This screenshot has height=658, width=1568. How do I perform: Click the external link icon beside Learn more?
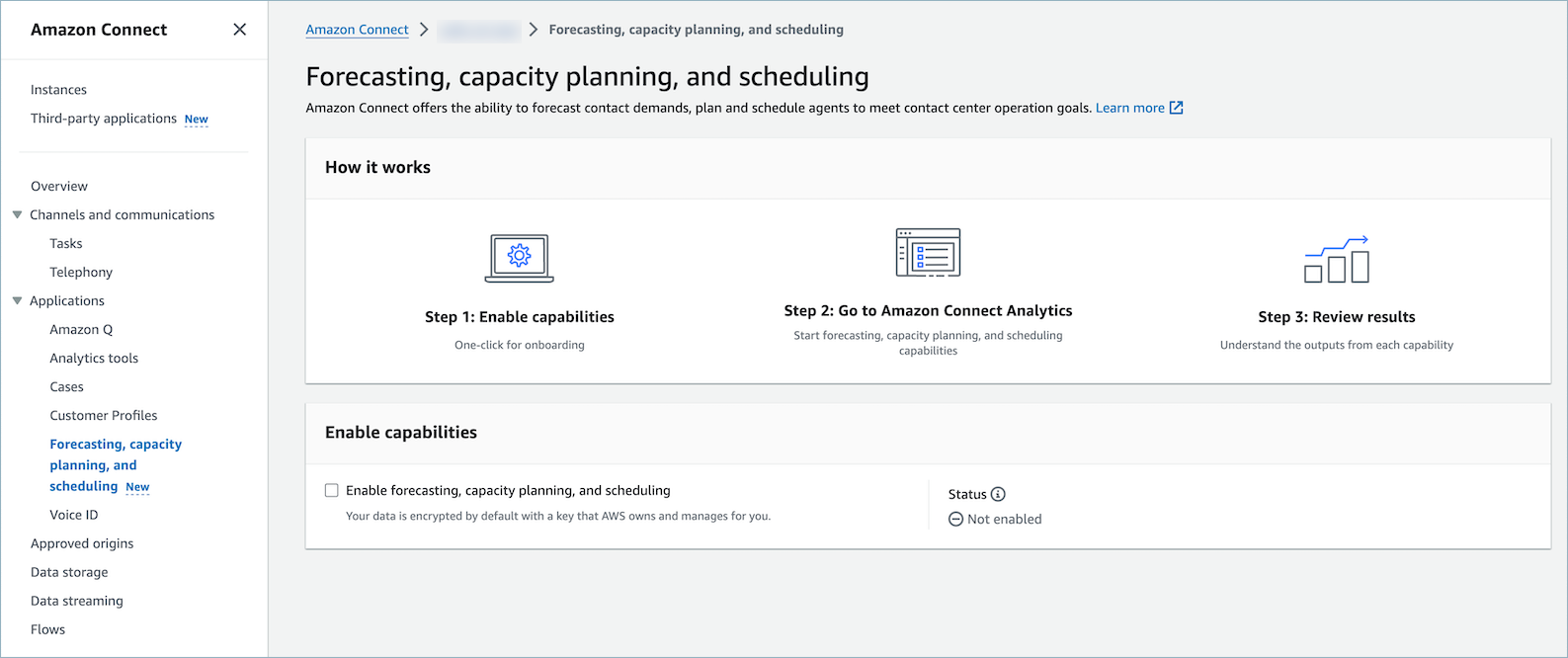pos(1175,107)
